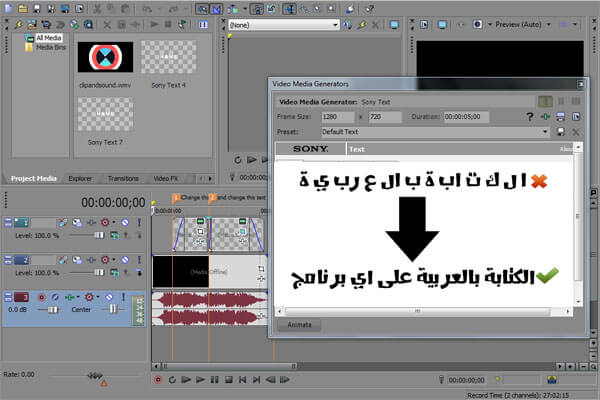Toggle Ignore Event Grouping
Screen dimensions: 600x400
[x=272, y=8]
